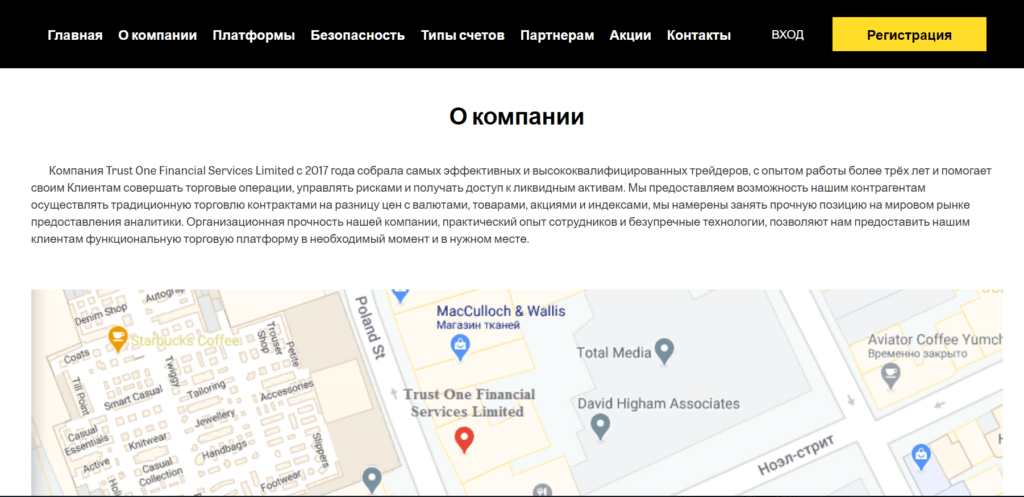Click the Denim Shop label on map

[101, 315]
